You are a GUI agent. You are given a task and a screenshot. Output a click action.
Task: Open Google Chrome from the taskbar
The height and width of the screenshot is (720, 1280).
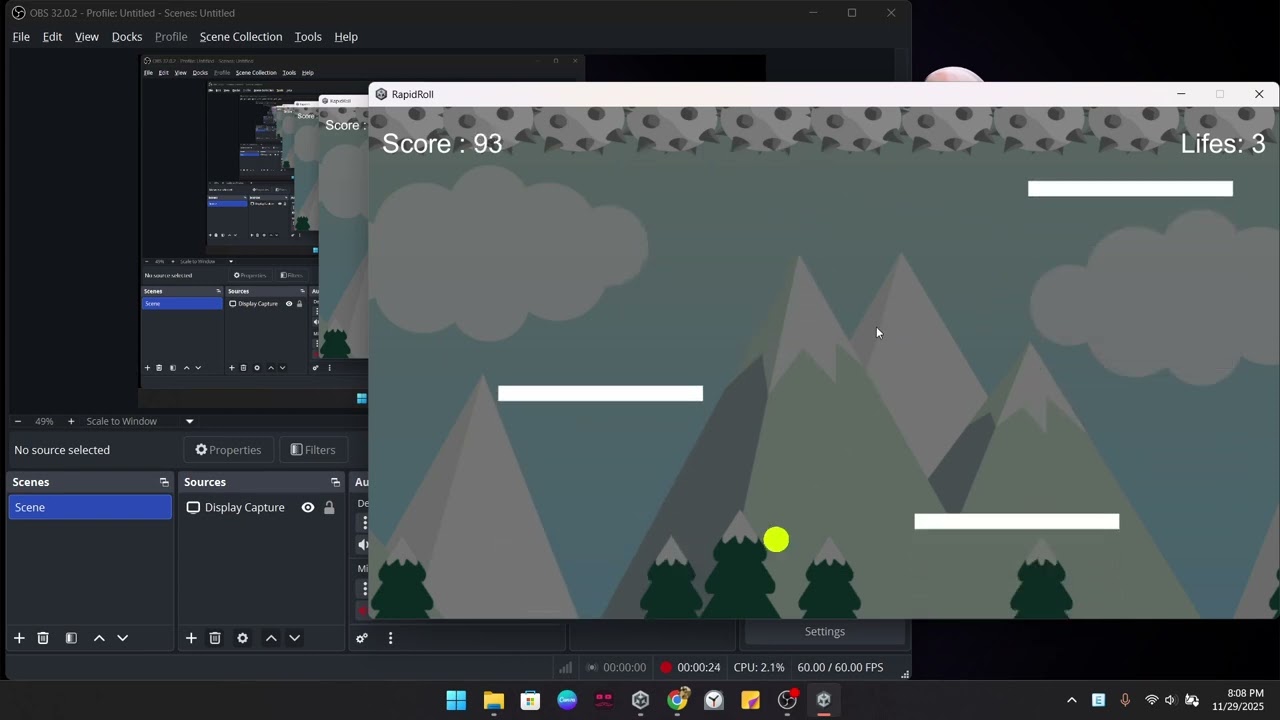click(x=677, y=700)
